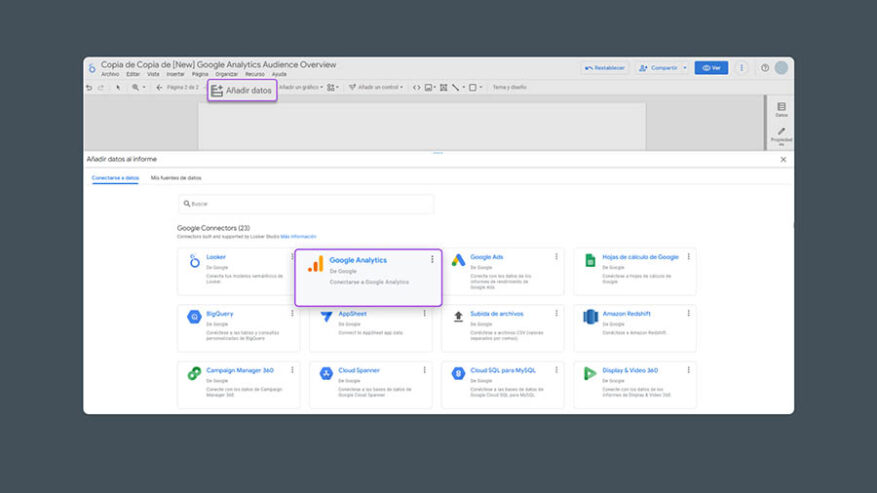Open AppSheet card options menu
This screenshot has height=493, width=877.
pyautogui.click(x=425, y=314)
